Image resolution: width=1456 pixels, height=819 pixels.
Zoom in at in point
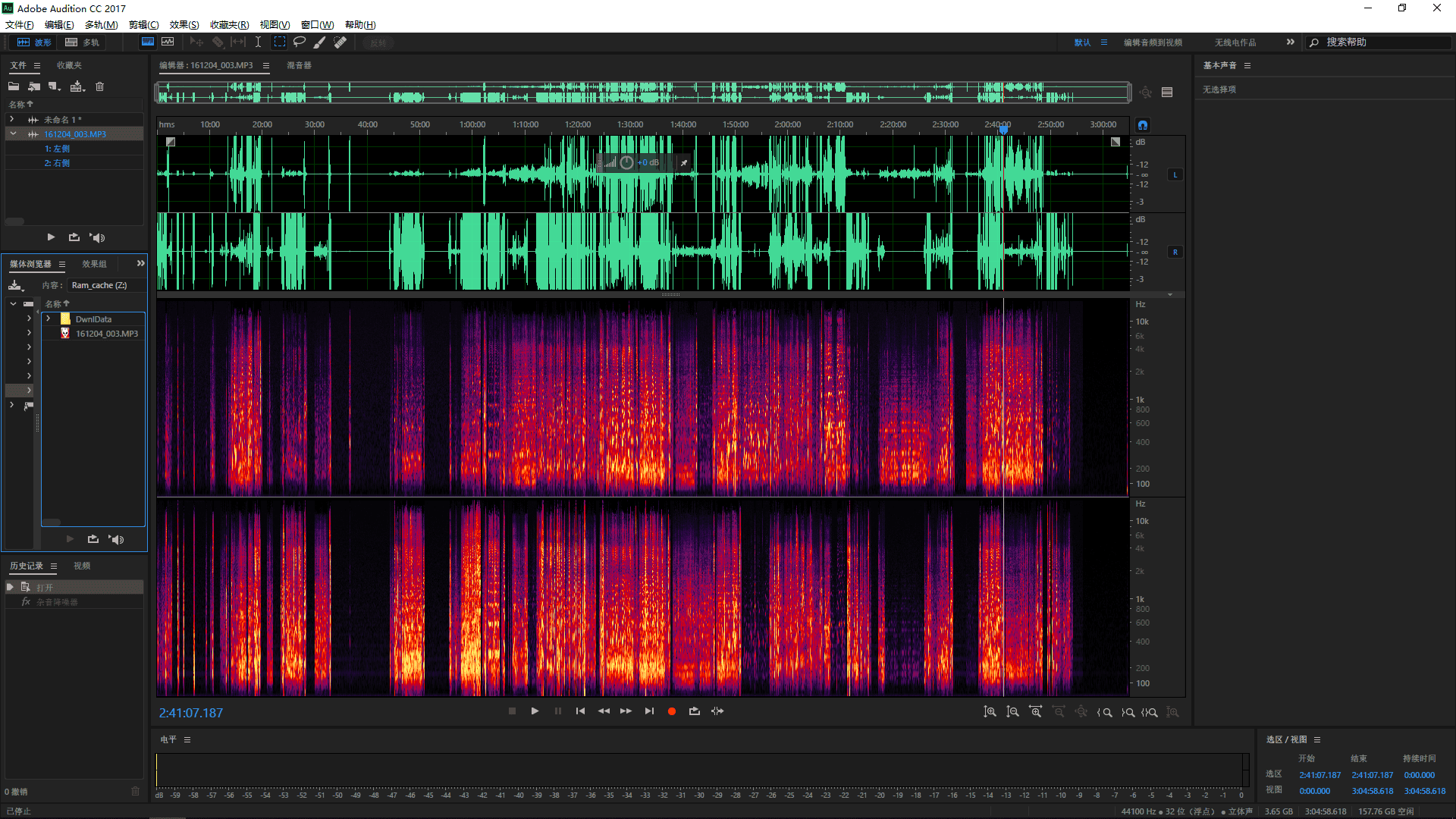coord(1105,712)
